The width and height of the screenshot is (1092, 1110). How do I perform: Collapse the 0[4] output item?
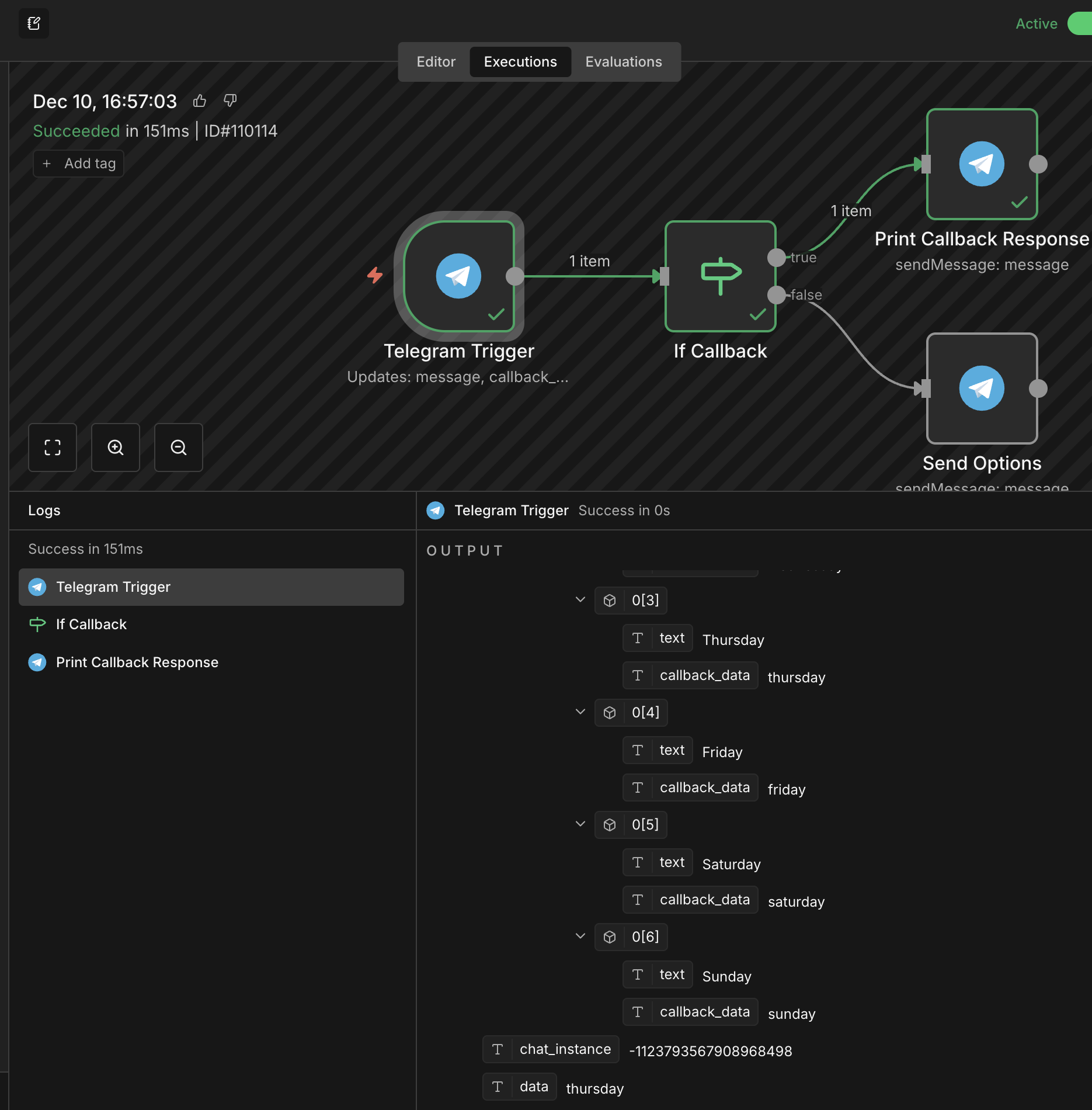(x=580, y=712)
